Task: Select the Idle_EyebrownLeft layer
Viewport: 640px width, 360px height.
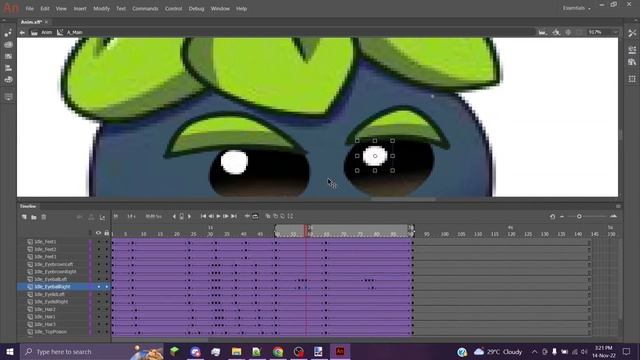Action: pyautogui.click(x=53, y=264)
